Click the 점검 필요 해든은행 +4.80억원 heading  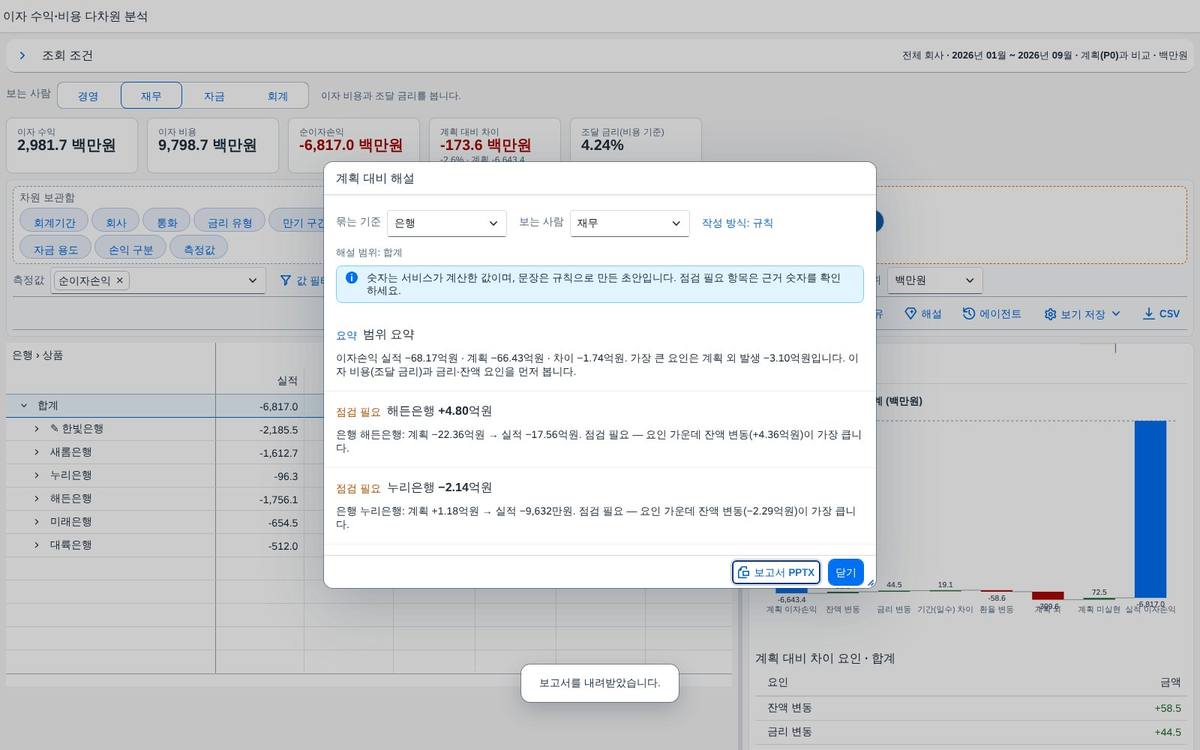point(414,411)
